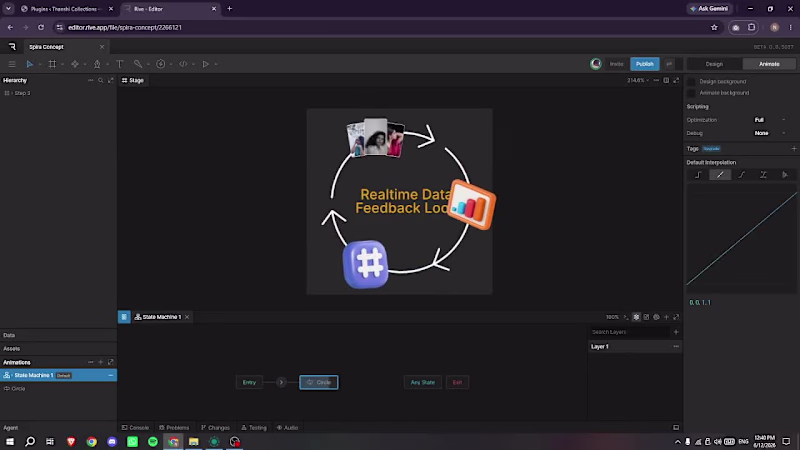800x450 pixels.
Task: Select Hold step interpolation
Action: pos(698,175)
